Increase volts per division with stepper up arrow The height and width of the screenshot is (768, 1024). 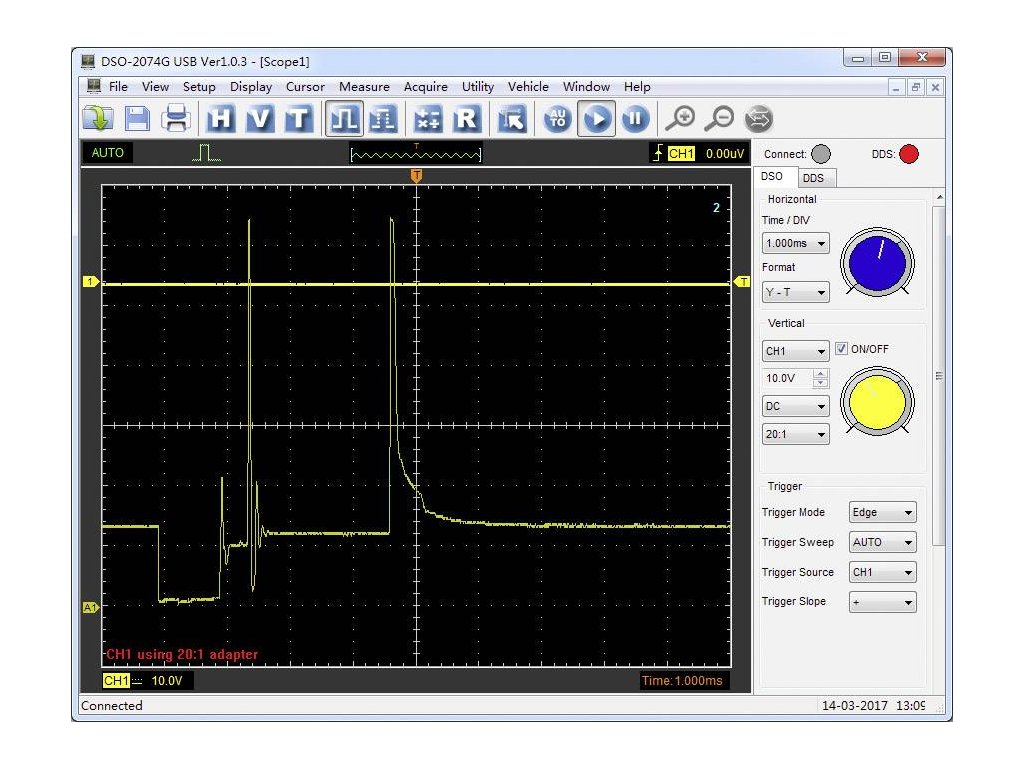coord(821,374)
